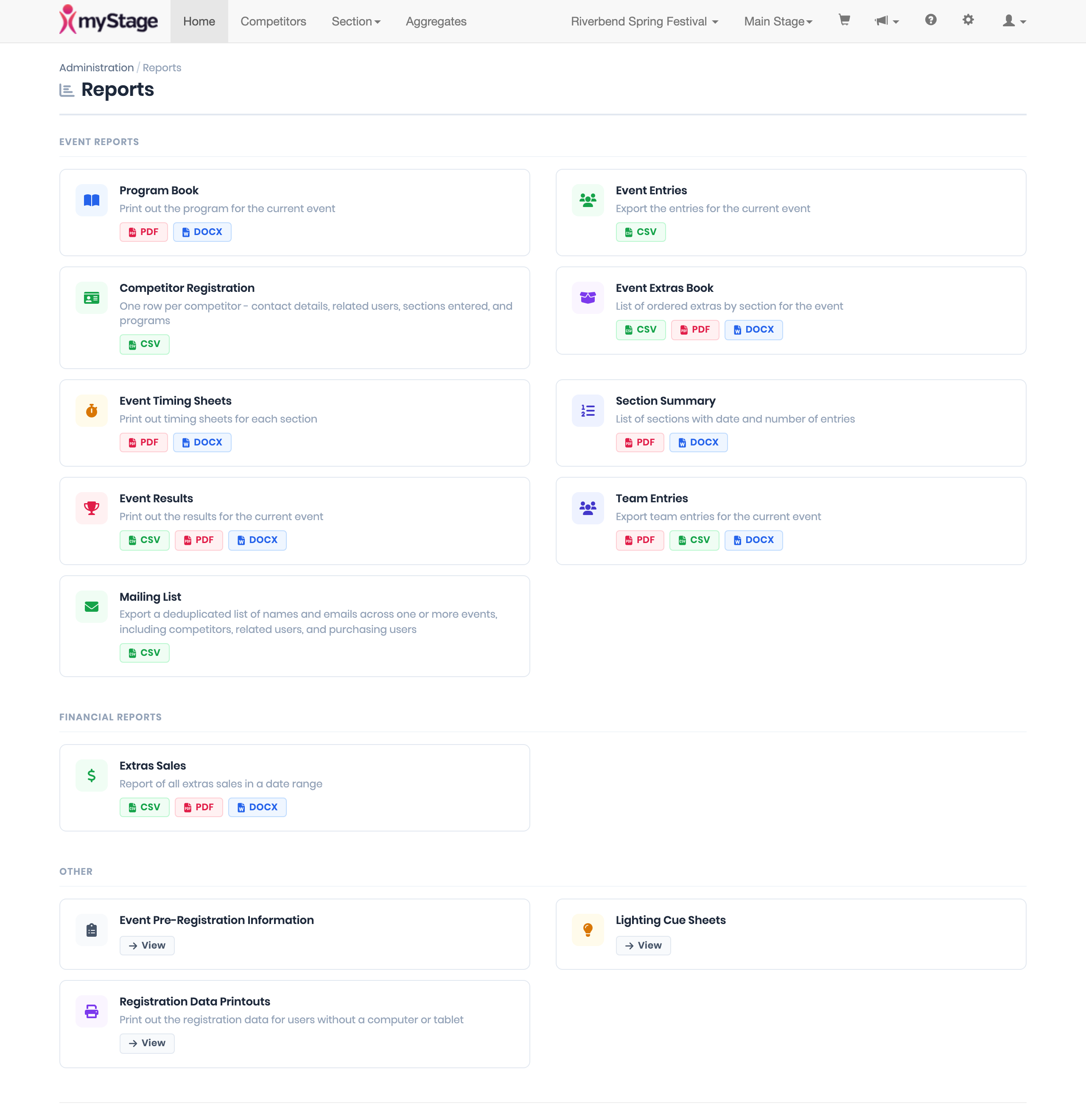This screenshot has height=1120, width=1086.
Task: Download Event Timing Sheets as PDF
Action: point(143,442)
